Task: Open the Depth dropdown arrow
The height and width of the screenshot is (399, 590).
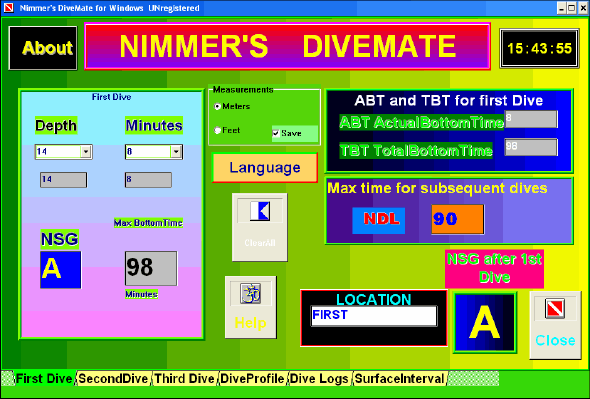Action: click(86, 152)
